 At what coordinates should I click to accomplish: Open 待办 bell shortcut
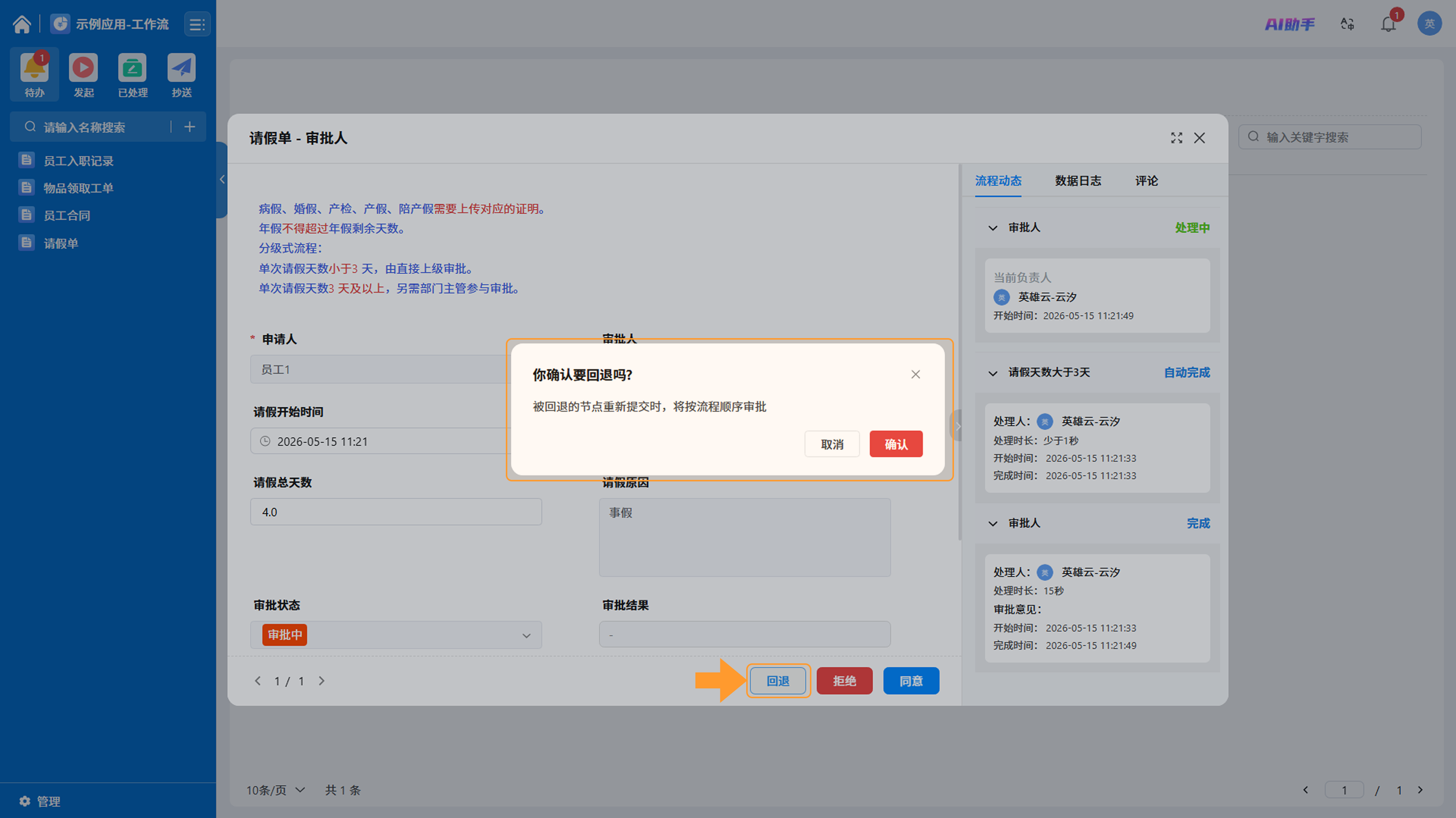35,75
